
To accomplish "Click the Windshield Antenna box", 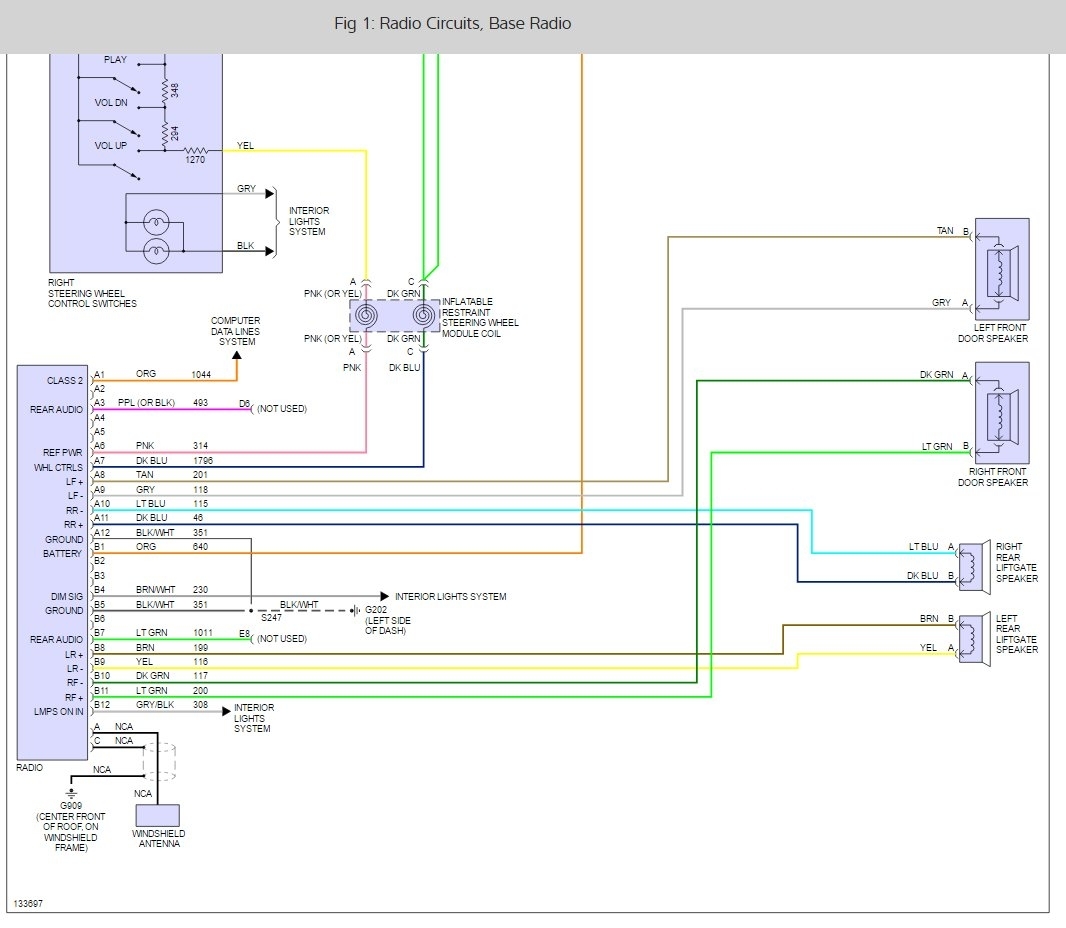I will tap(157, 815).
